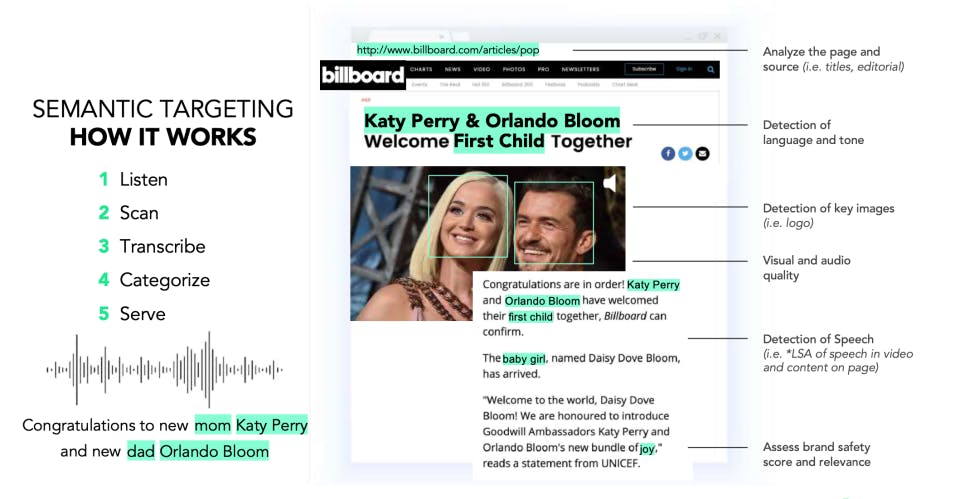The image size is (960, 499).
Task: Click the billboard.com URL address field
Action: [x=448, y=50]
